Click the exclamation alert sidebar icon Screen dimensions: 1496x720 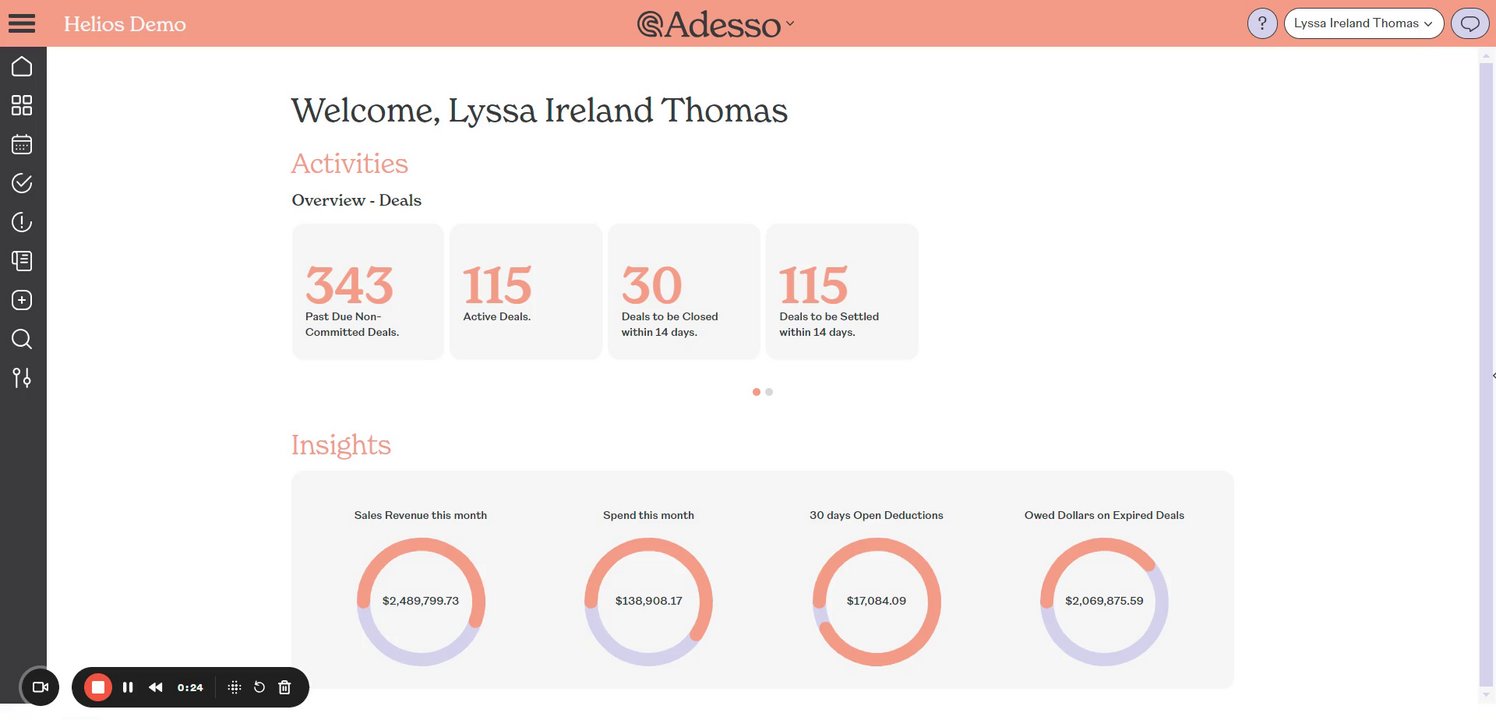click(x=22, y=222)
